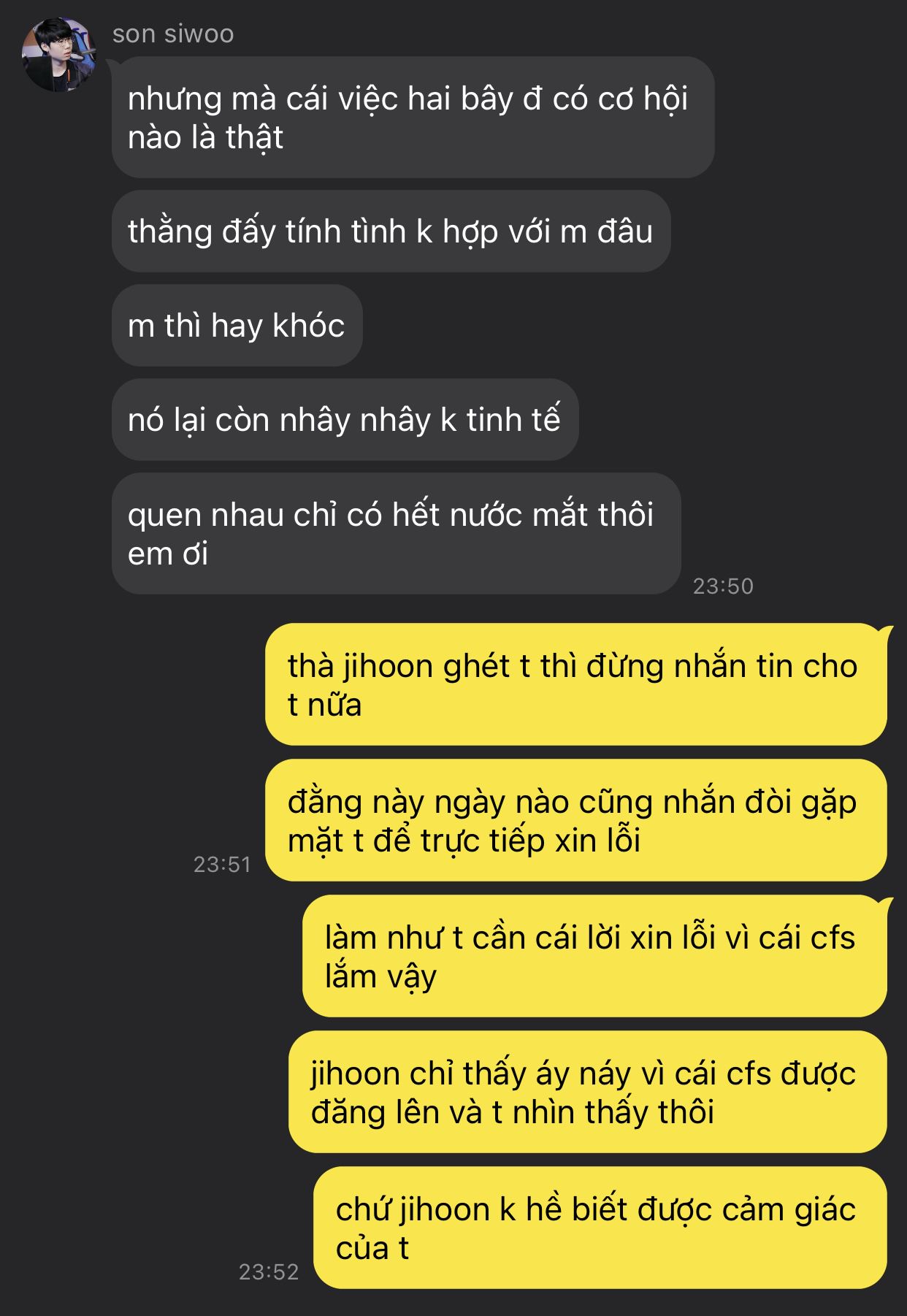
Task: Tap the 'm thì hay khóc' bubble
Action: coord(237,326)
